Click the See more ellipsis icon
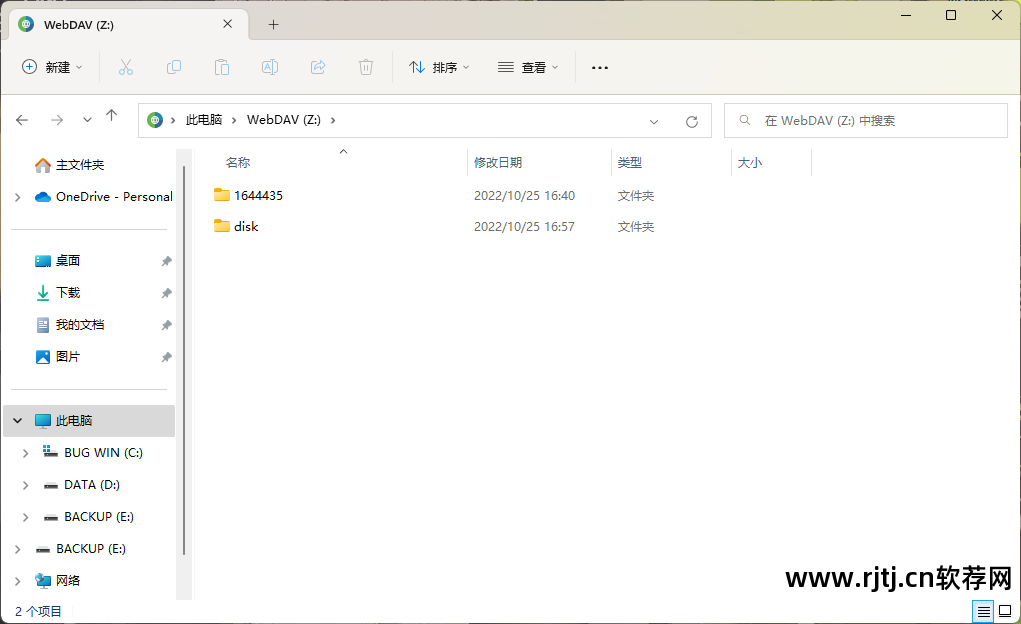1021x624 pixels. tap(599, 67)
